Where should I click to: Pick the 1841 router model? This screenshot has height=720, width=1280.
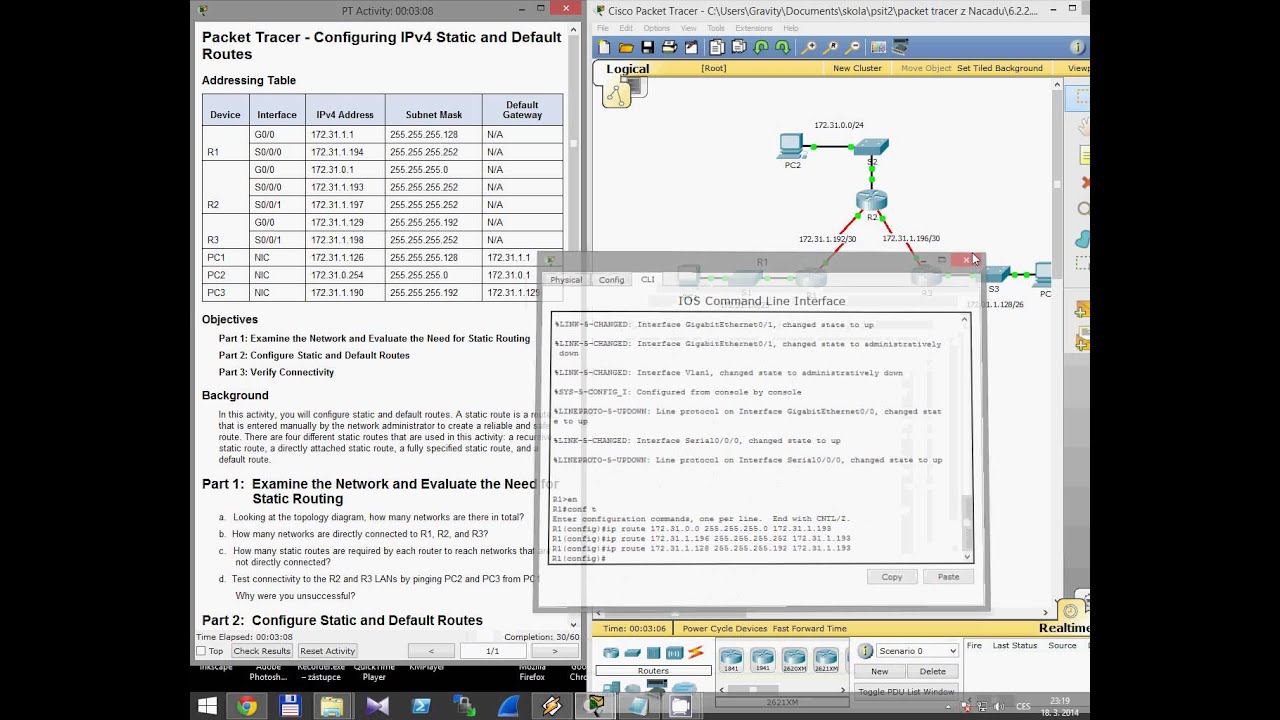[731, 660]
